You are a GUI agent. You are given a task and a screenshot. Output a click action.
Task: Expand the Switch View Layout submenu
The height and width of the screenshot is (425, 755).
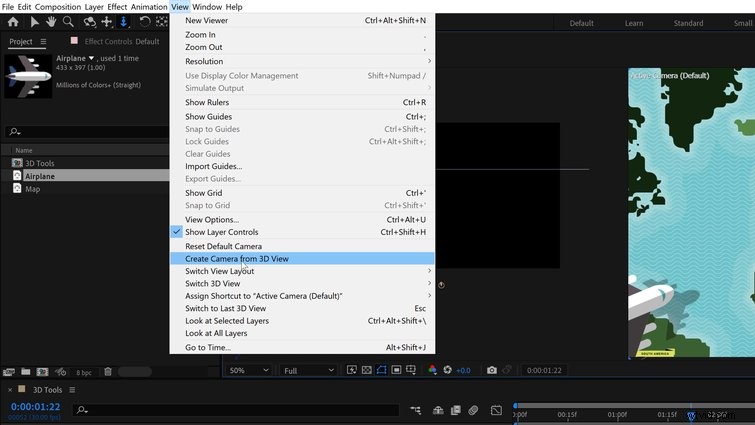[x=302, y=271]
